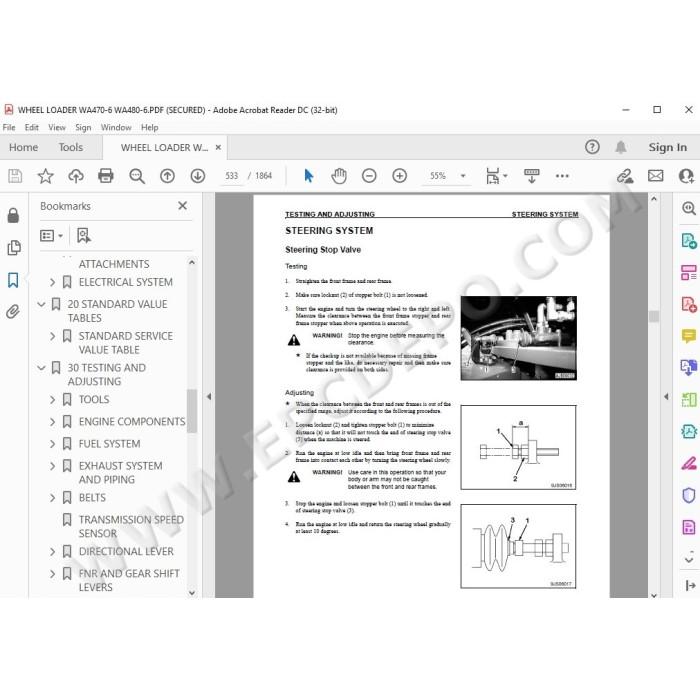Collapse right tools pane arrow
This screenshot has width=700, height=700.
click(x=666, y=396)
